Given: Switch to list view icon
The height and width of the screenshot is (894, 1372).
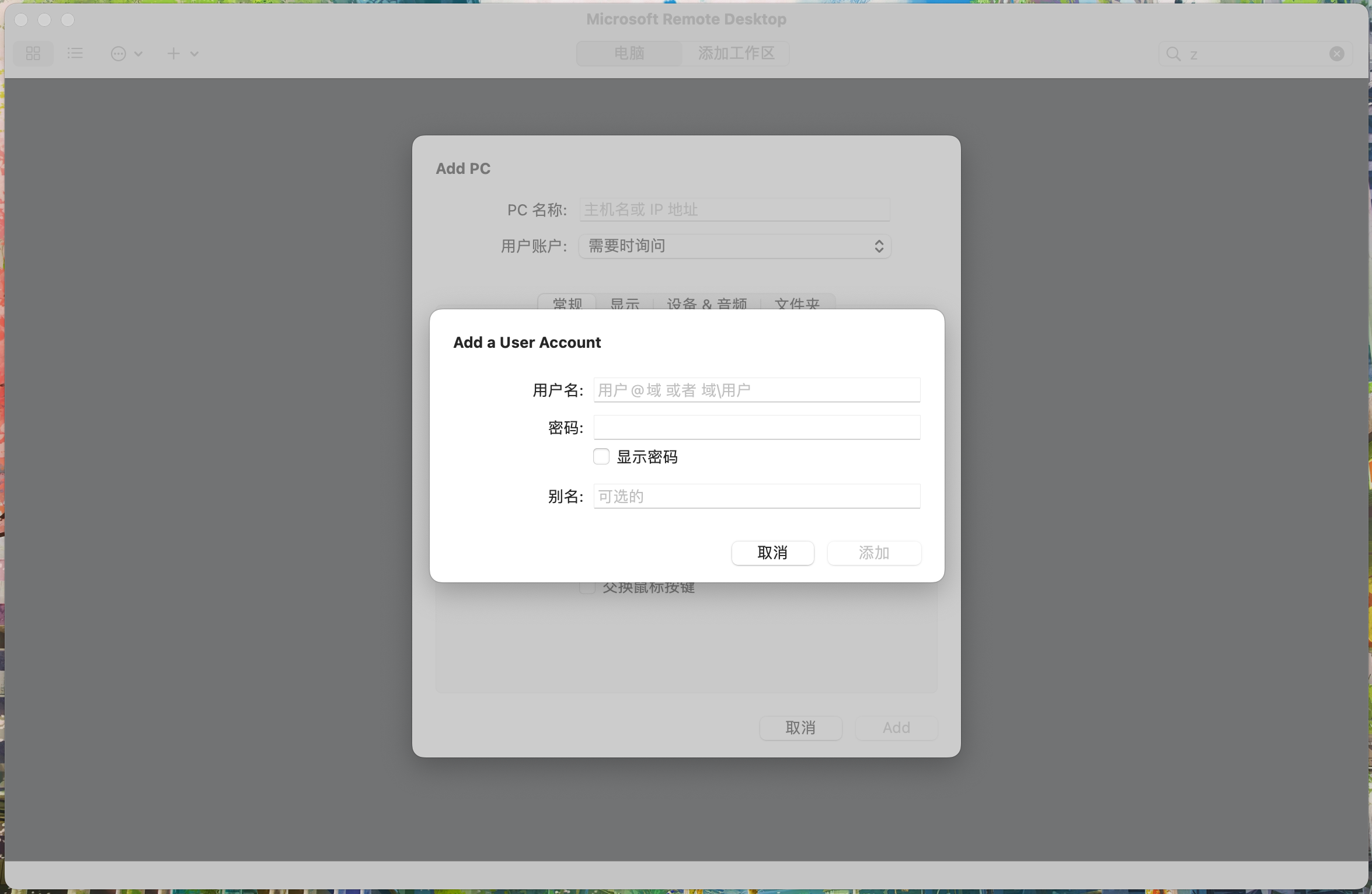Looking at the screenshot, I should pos(75,53).
